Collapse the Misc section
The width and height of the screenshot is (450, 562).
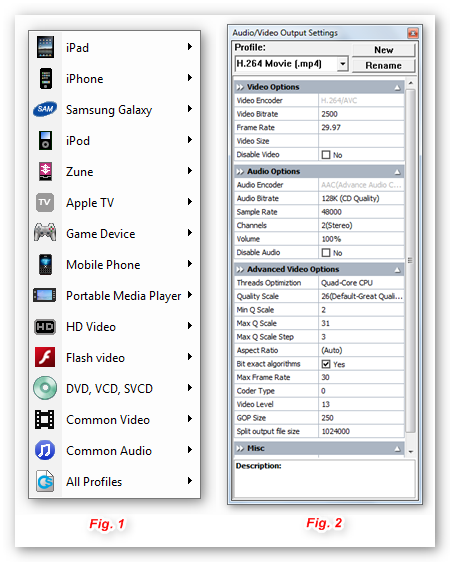click(x=397, y=448)
